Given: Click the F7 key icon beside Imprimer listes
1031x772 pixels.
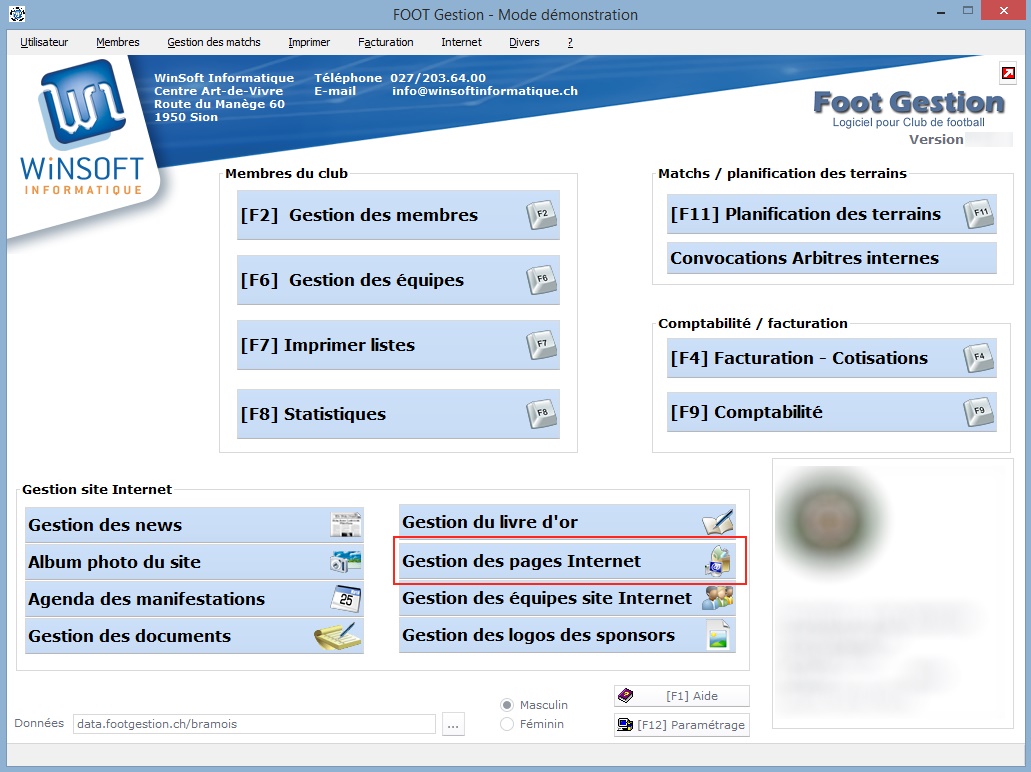Looking at the screenshot, I should click(542, 345).
